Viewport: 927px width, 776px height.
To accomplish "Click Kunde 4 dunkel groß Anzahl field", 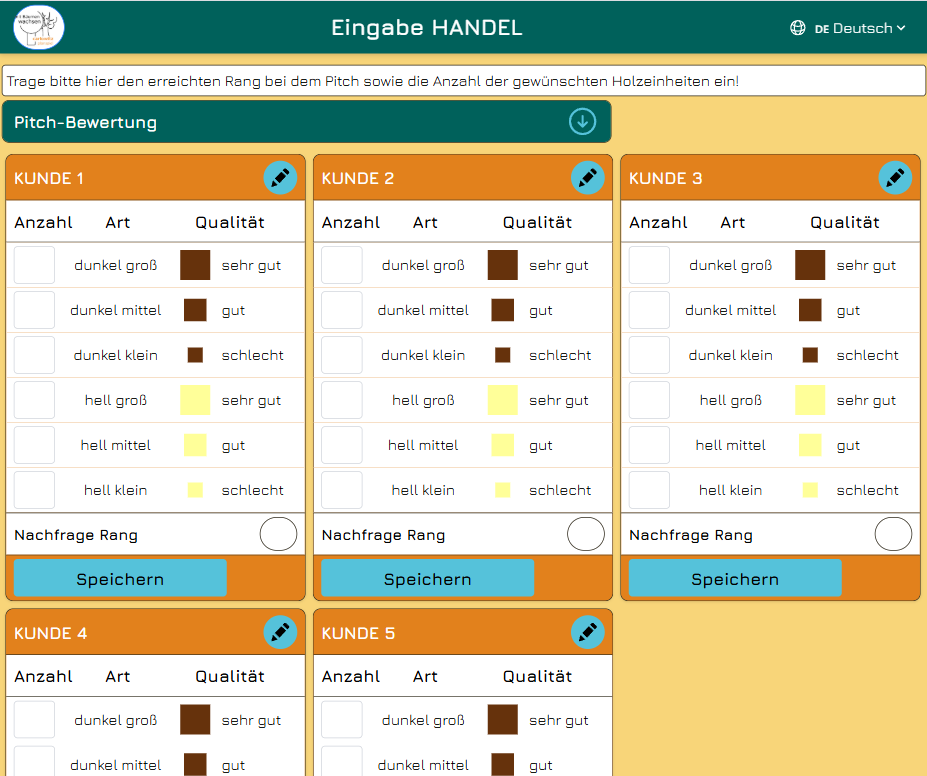I will (x=34, y=719).
